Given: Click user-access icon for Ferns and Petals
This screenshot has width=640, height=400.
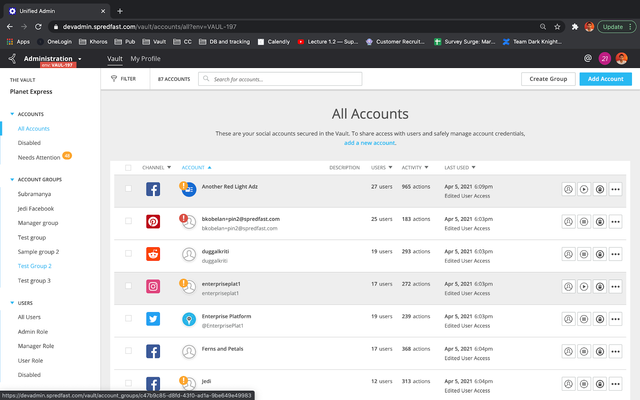Looking at the screenshot, I should pos(568,351).
